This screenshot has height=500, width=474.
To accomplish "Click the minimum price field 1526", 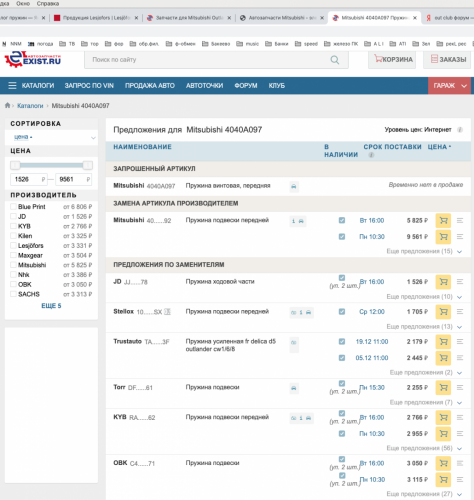I will [29, 179].
